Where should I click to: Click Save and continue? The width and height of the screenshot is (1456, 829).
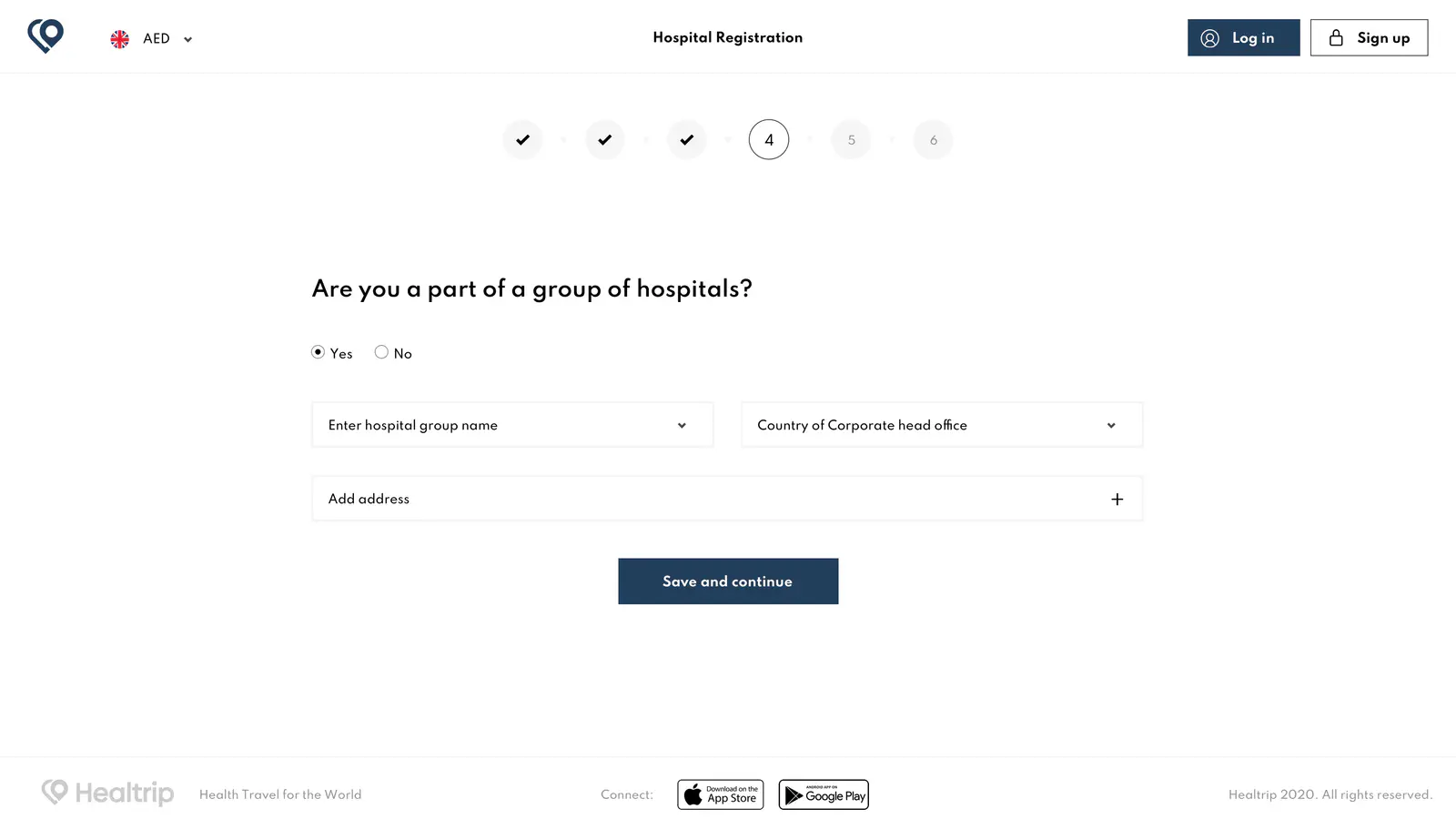(728, 581)
